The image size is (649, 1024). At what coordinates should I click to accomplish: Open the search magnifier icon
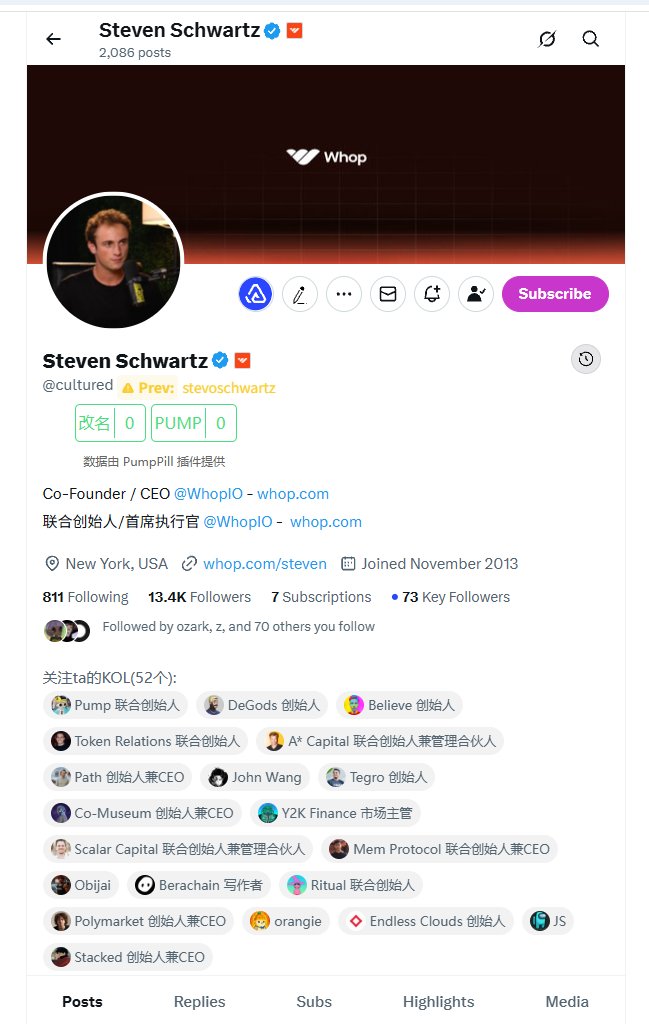coord(590,39)
